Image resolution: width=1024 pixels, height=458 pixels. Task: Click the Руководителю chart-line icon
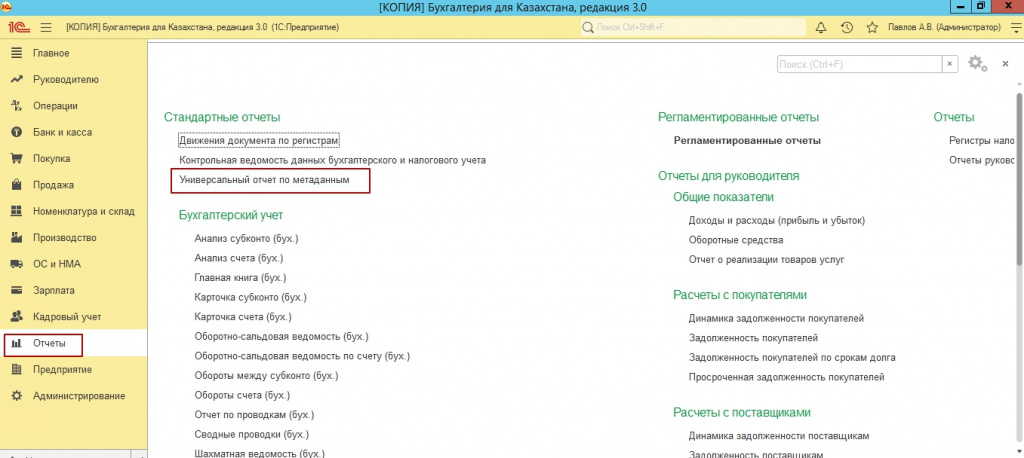coord(18,80)
